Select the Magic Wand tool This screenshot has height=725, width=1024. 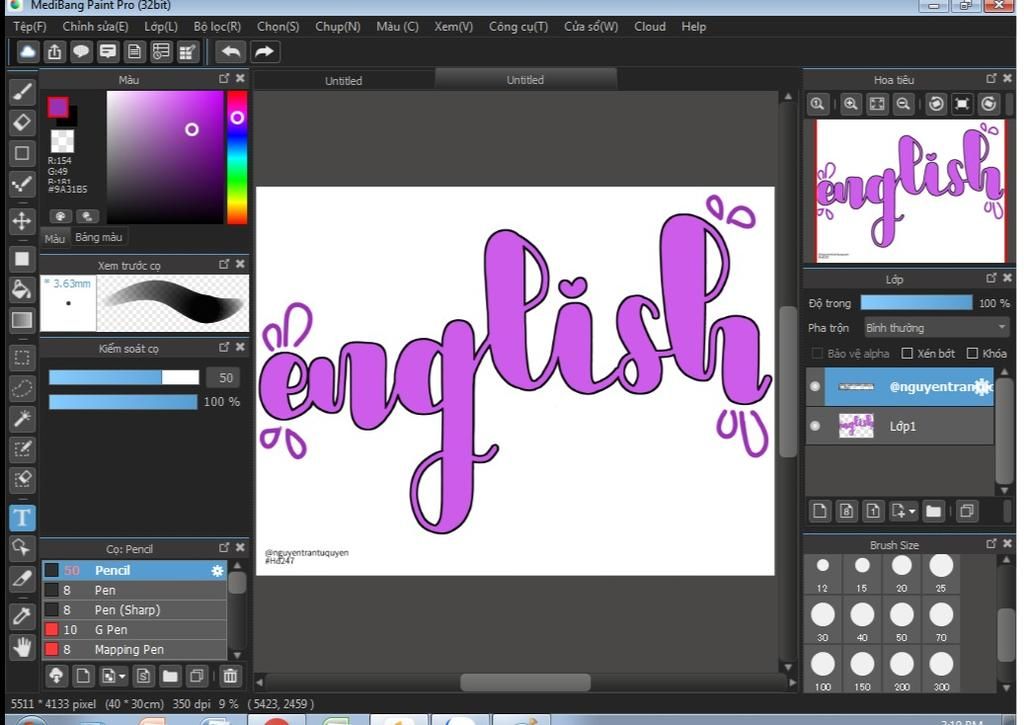click(x=22, y=418)
